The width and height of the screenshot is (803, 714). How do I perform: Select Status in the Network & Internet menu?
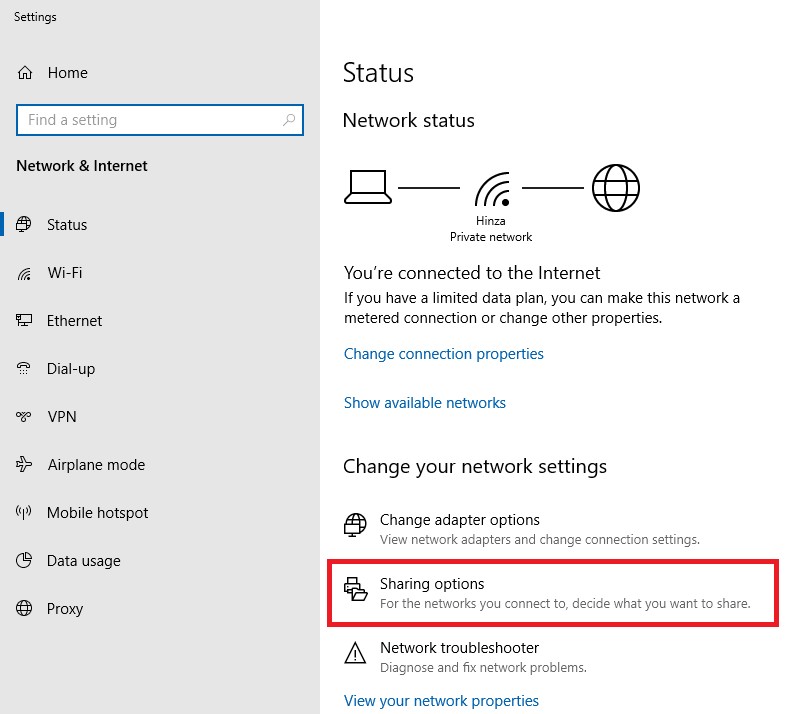[x=67, y=224]
